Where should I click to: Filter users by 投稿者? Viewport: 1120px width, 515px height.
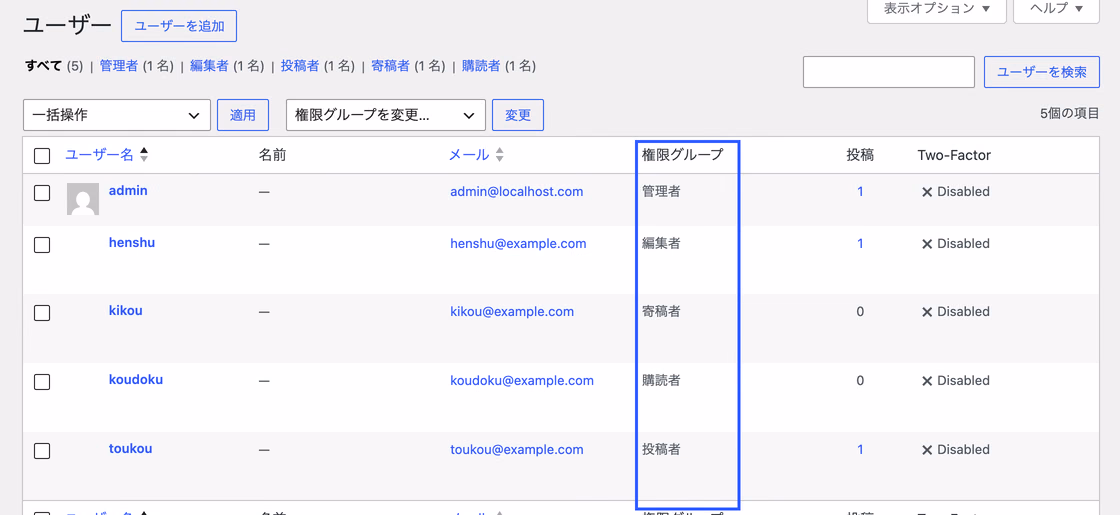[300, 66]
